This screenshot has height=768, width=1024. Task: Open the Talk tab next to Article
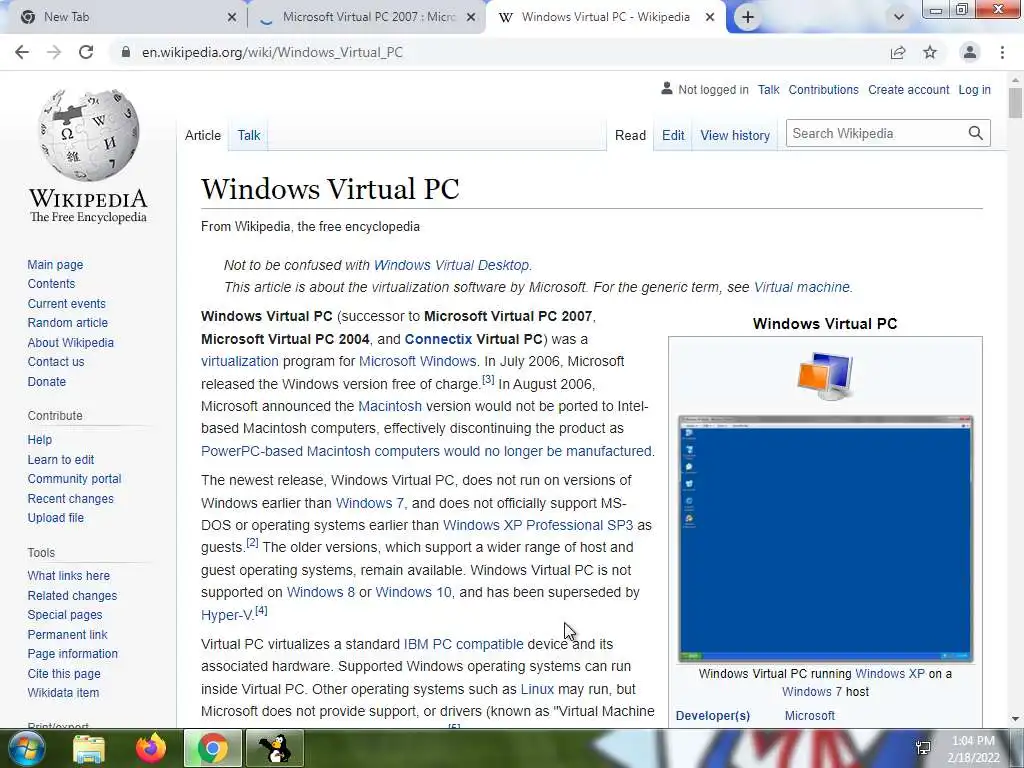pos(249,135)
